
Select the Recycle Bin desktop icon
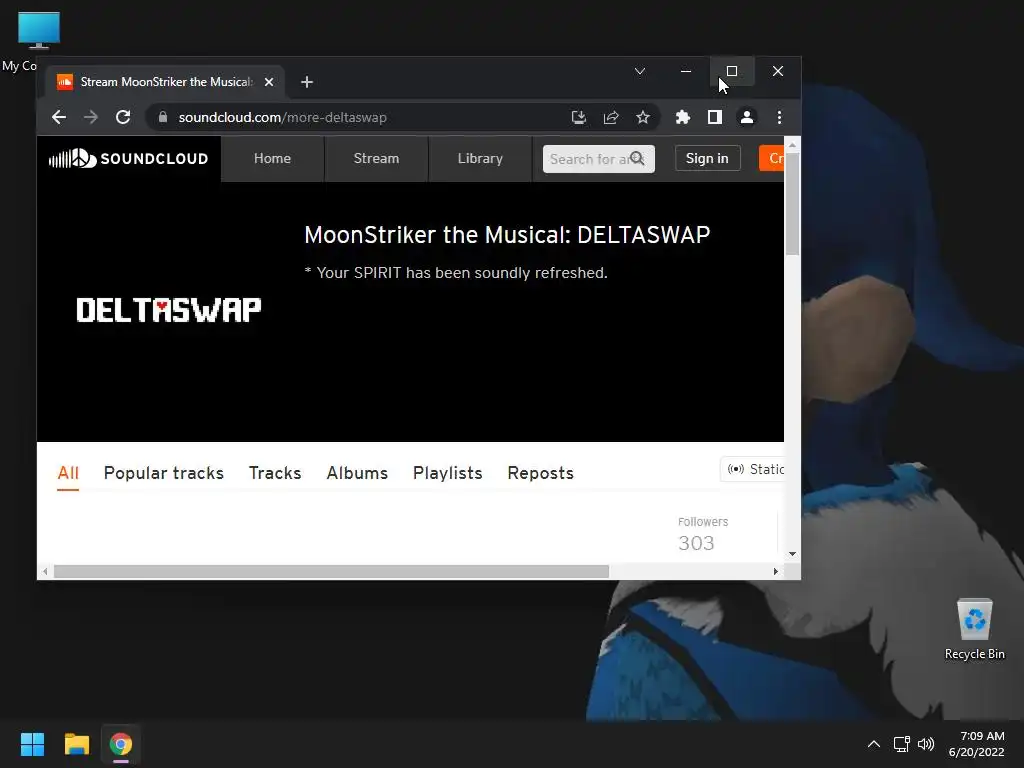pyautogui.click(x=974, y=630)
